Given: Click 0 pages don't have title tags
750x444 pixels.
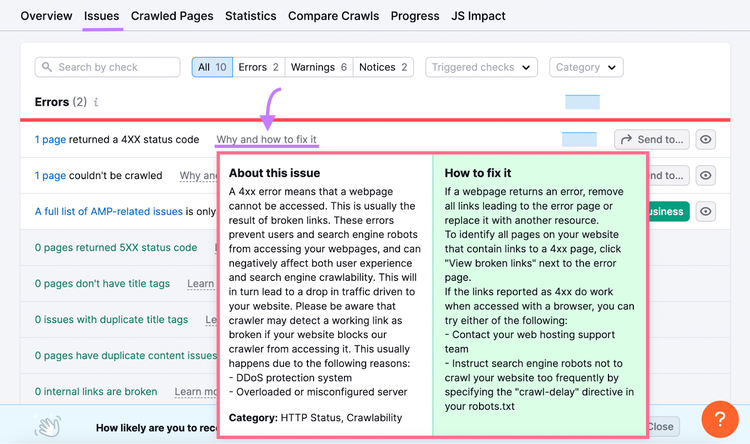Looking at the screenshot, I should tap(102, 284).
